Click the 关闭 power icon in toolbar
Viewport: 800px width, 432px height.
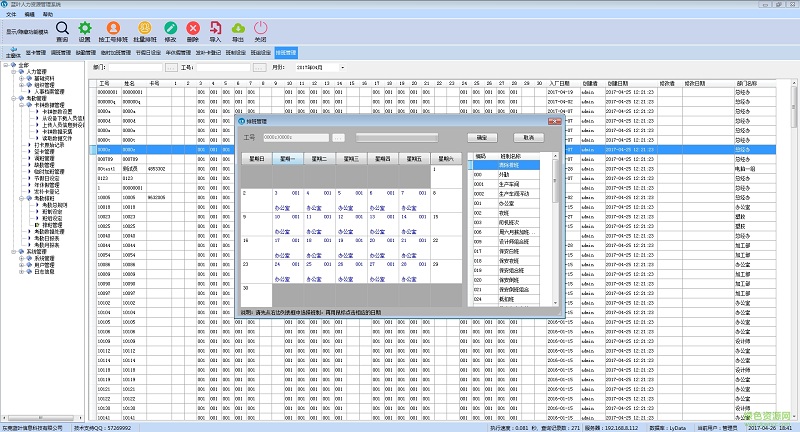coord(260,30)
